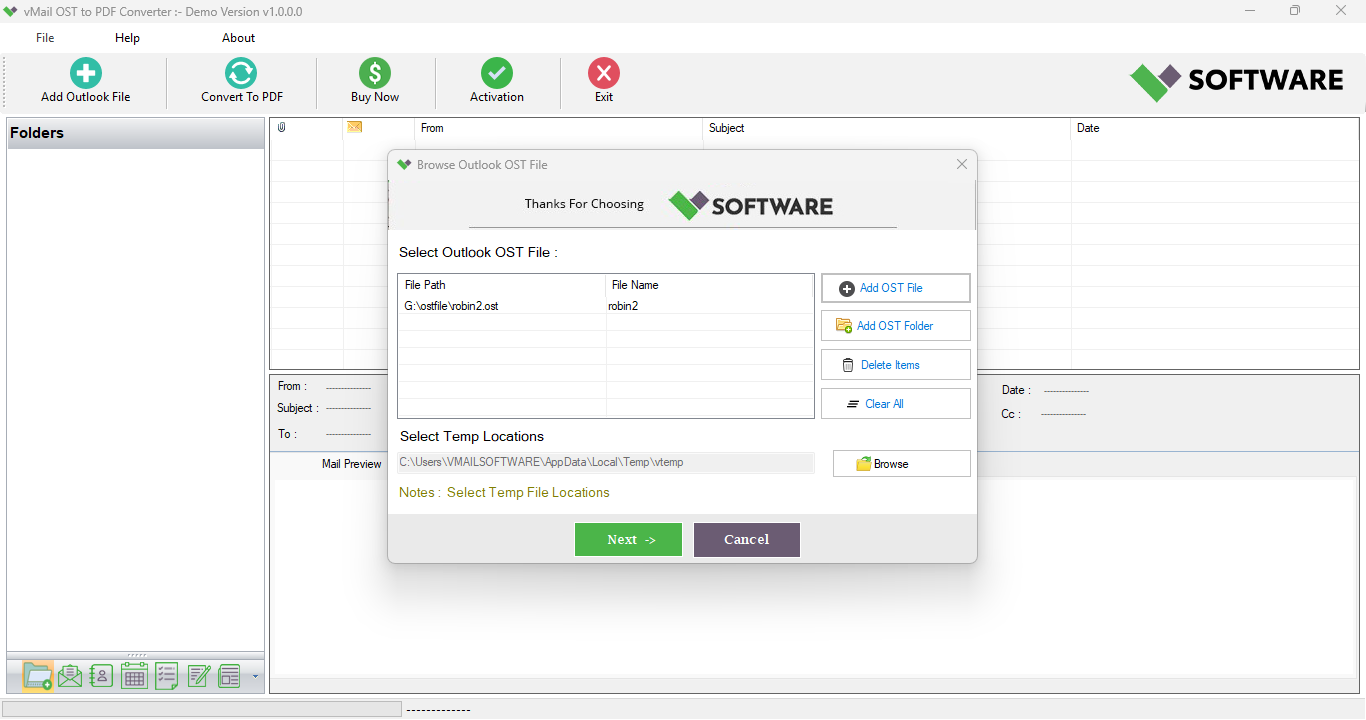Click Add OST Folder

point(895,325)
